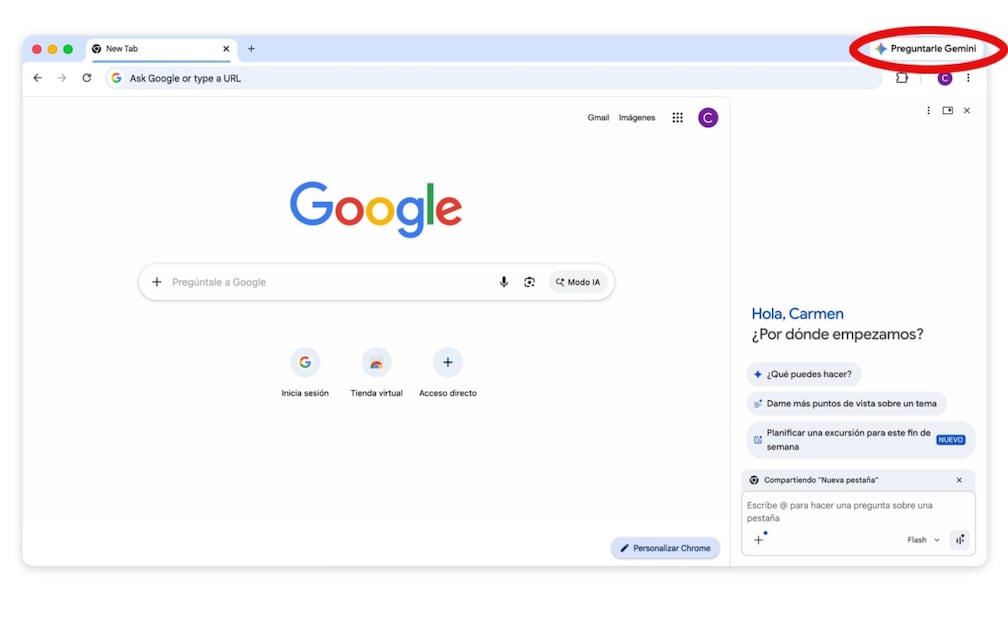Dismiss Compartiendo "Nueva pestaña" chip
Screen dimensions: 1008x620
click(x=959, y=480)
